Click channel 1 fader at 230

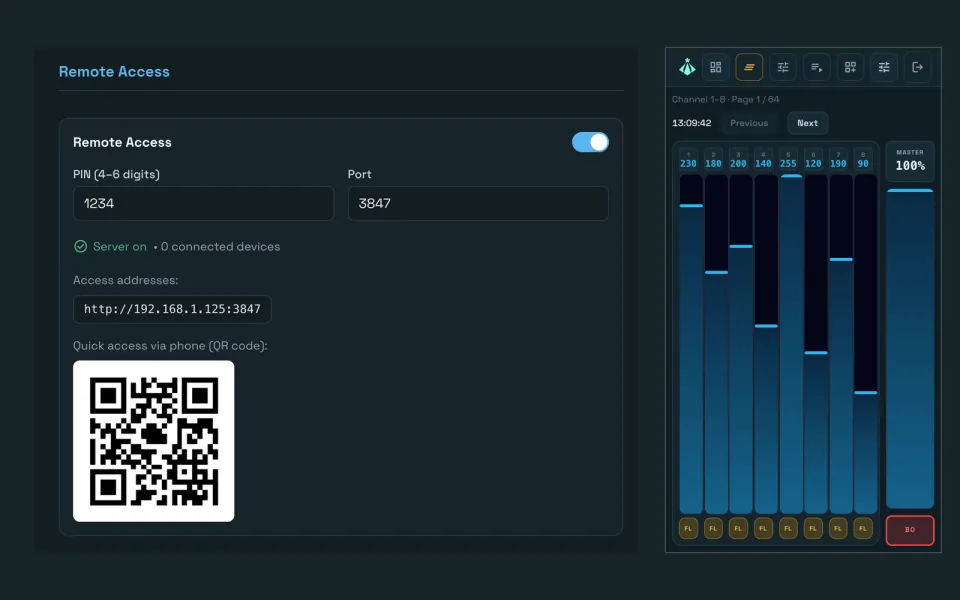(x=691, y=344)
